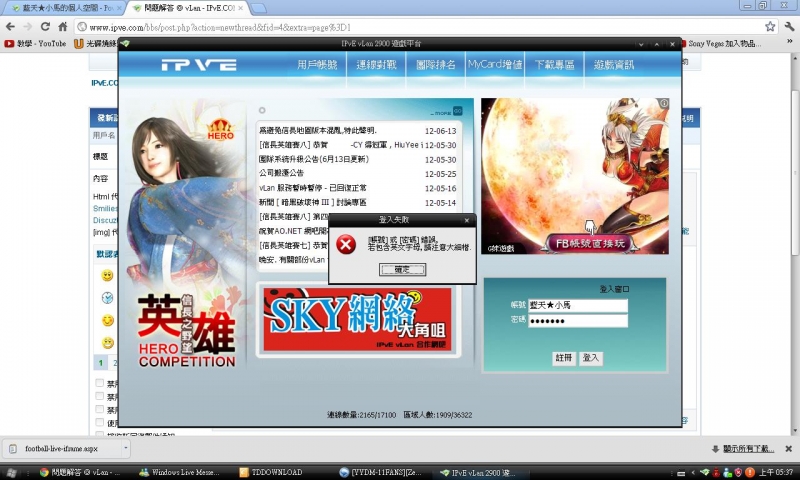
Task: Tick the third checkbox below the forum smilies
Action: pos(100,409)
